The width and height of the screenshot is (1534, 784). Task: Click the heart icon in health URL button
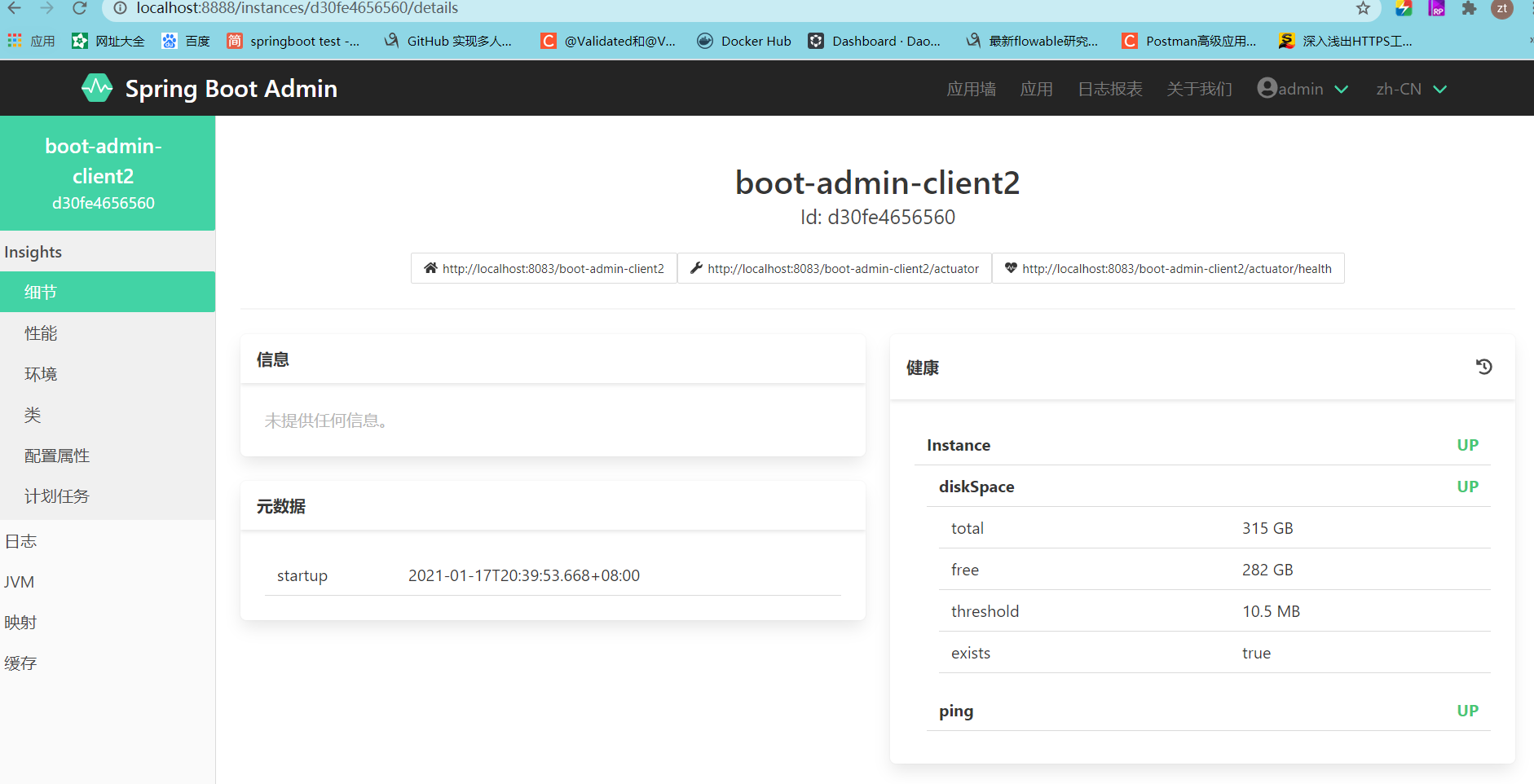(x=1011, y=268)
